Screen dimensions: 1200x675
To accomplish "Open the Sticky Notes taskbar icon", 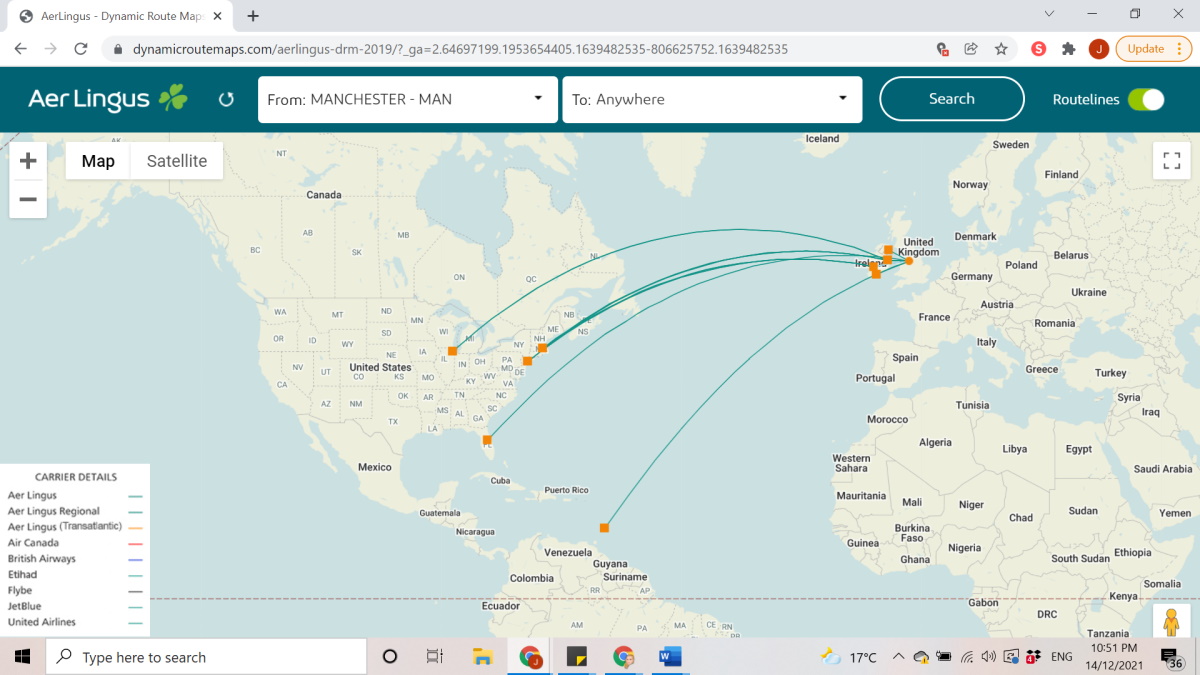I will 576,657.
